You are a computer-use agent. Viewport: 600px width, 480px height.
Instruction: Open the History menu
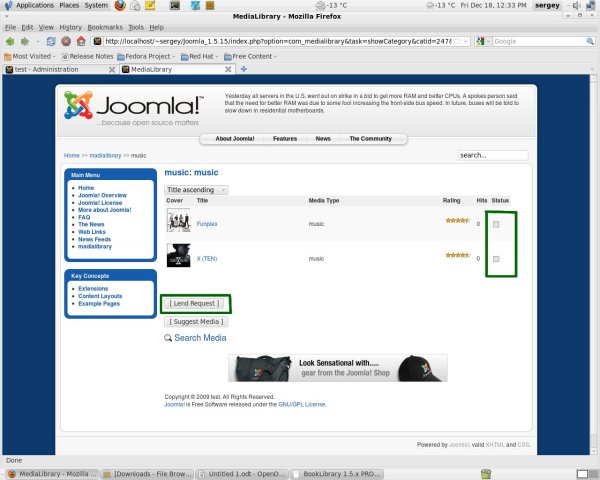(x=70, y=27)
